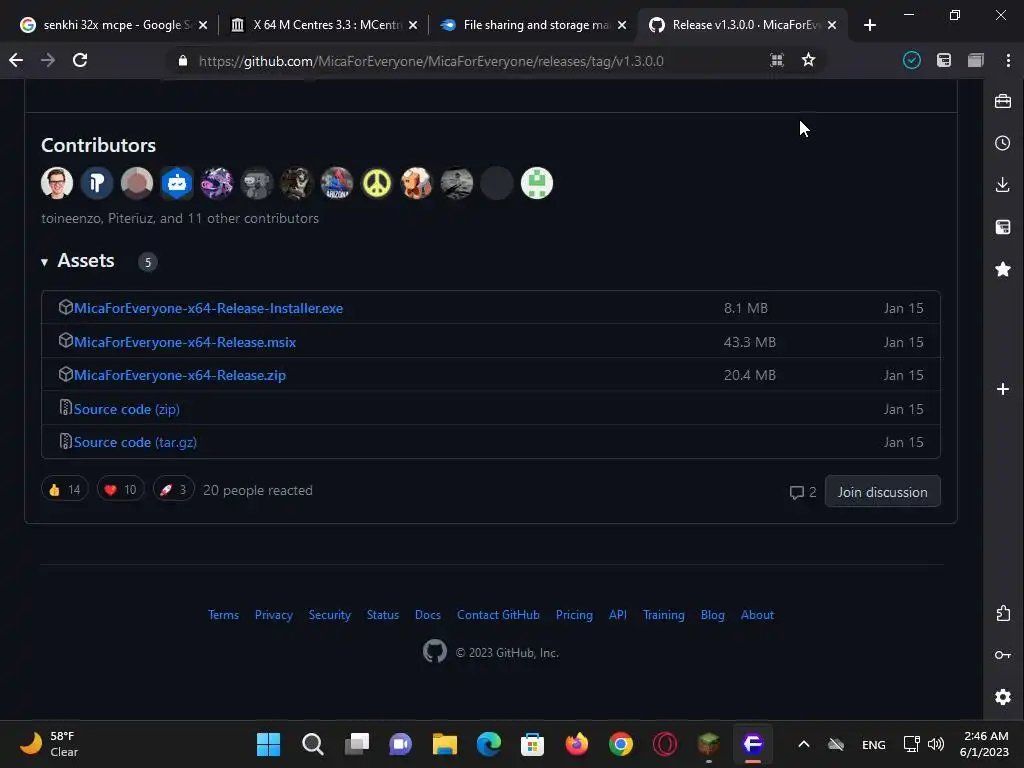Image resolution: width=1024 pixels, height=768 pixels.
Task: Open the Status footer link
Action: (383, 615)
